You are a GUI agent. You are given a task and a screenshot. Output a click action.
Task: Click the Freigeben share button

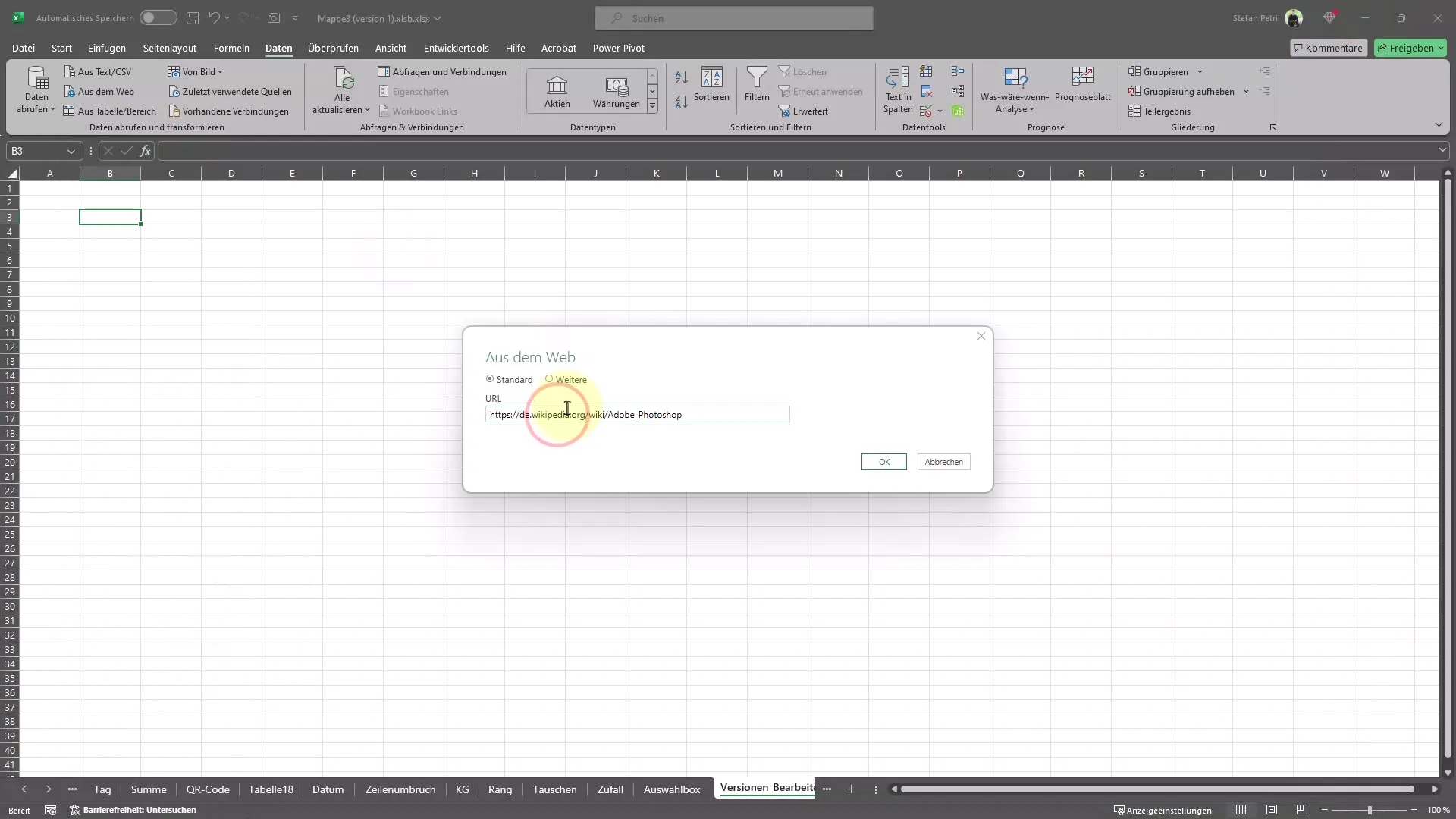tap(1410, 48)
